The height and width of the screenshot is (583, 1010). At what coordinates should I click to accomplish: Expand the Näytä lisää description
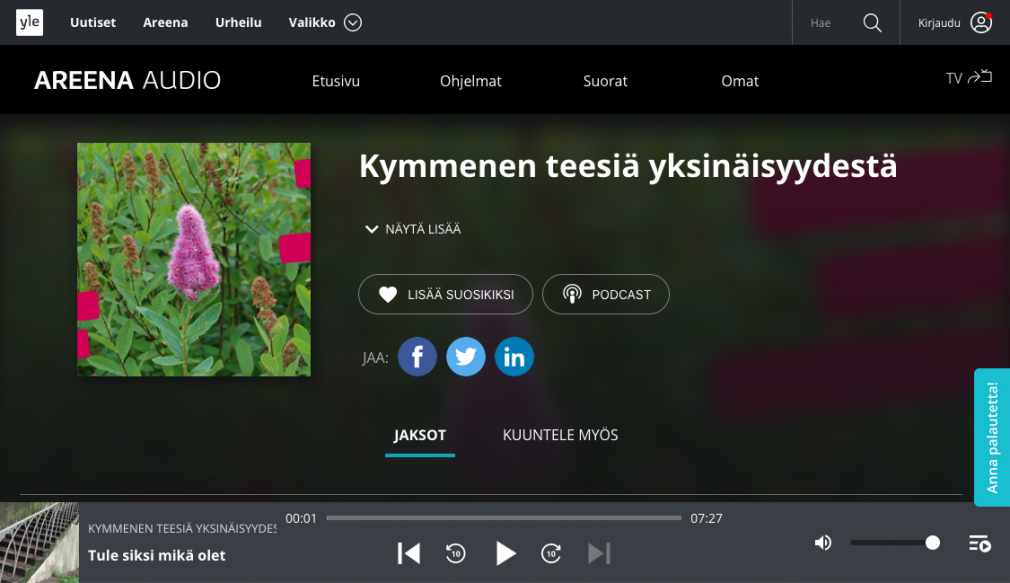(x=413, y=229)
